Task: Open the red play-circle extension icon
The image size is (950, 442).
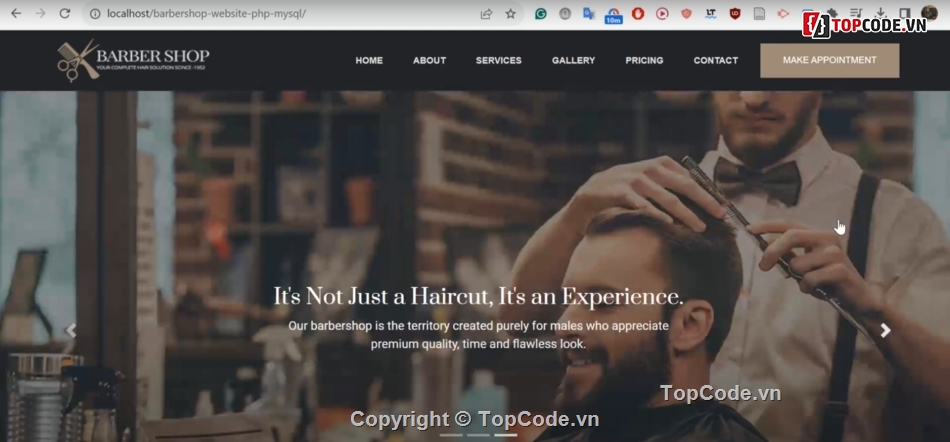Action: tap(662, 13)
